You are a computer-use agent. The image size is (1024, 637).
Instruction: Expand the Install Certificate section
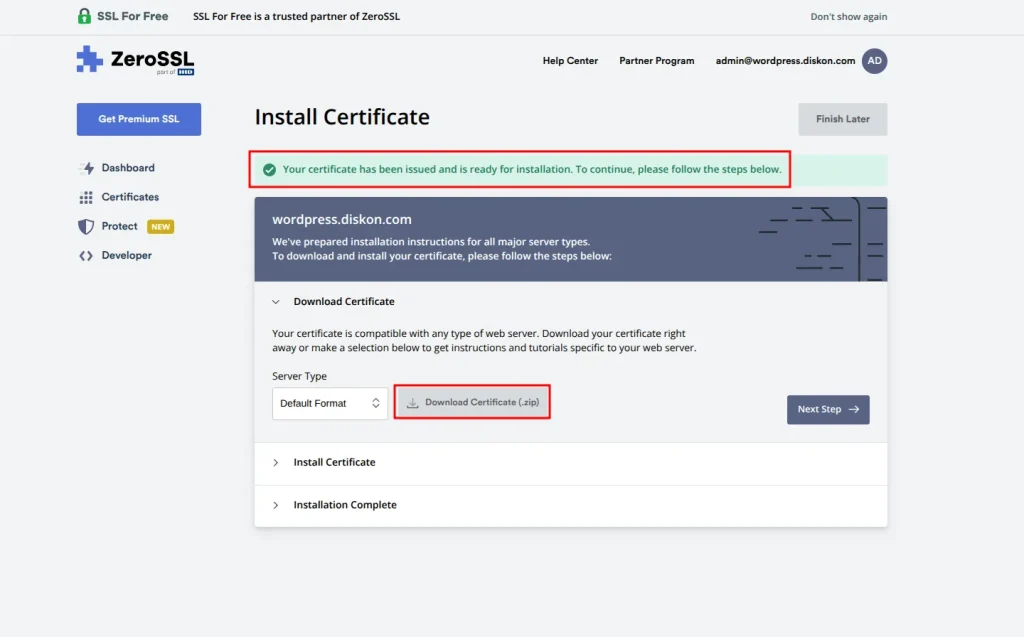334,462
